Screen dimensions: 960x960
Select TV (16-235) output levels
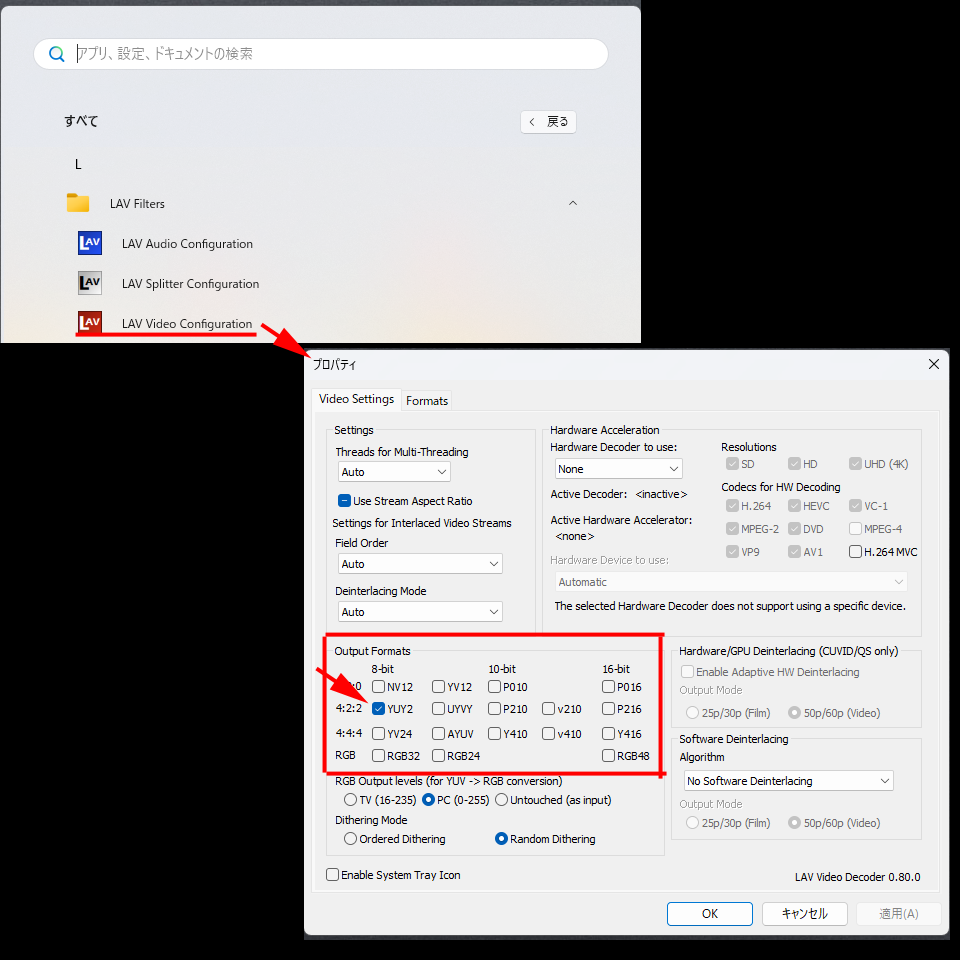click(350, 800)
